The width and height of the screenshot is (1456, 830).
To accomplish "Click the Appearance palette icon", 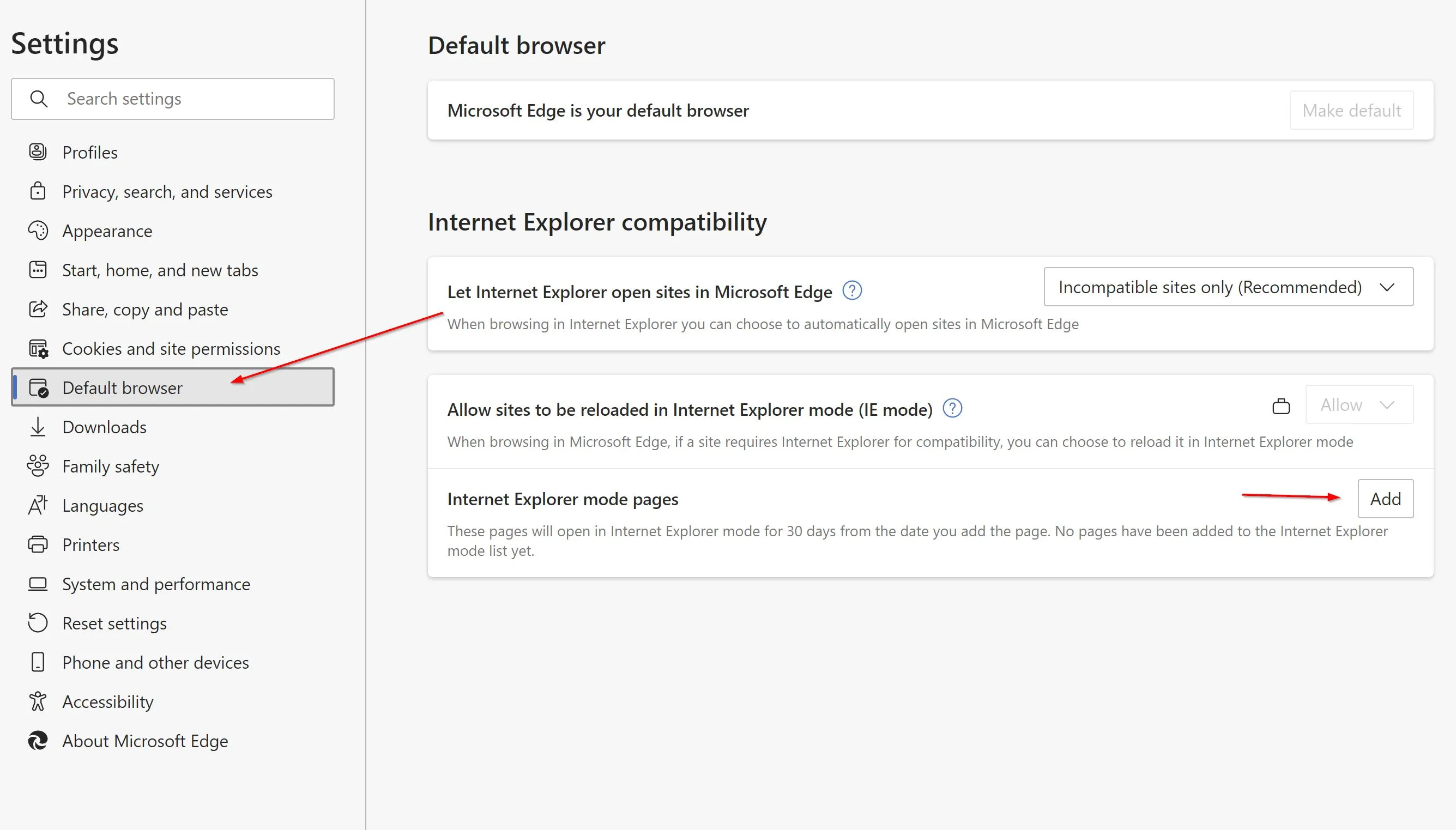I will click(38, 231).
